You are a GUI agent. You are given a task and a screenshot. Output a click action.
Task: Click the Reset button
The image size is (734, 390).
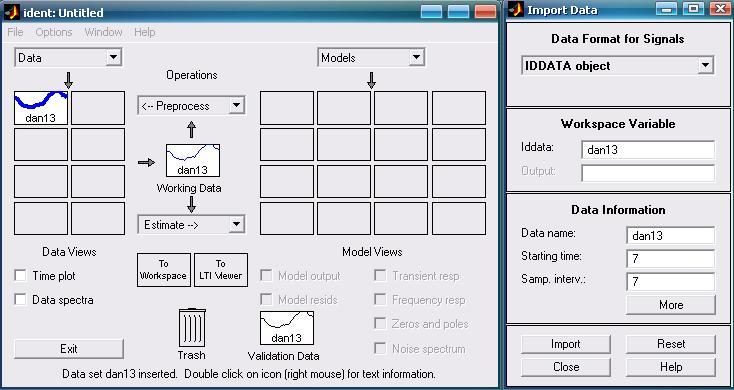(671, 344)
